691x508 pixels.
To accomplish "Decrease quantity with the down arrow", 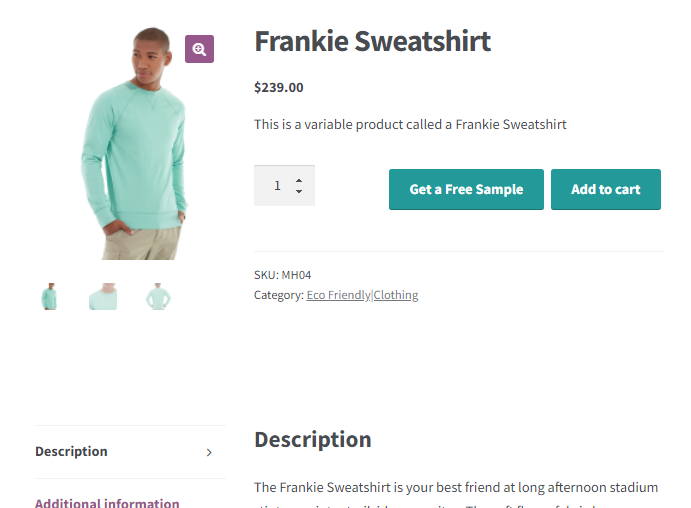I will (299, 192).
